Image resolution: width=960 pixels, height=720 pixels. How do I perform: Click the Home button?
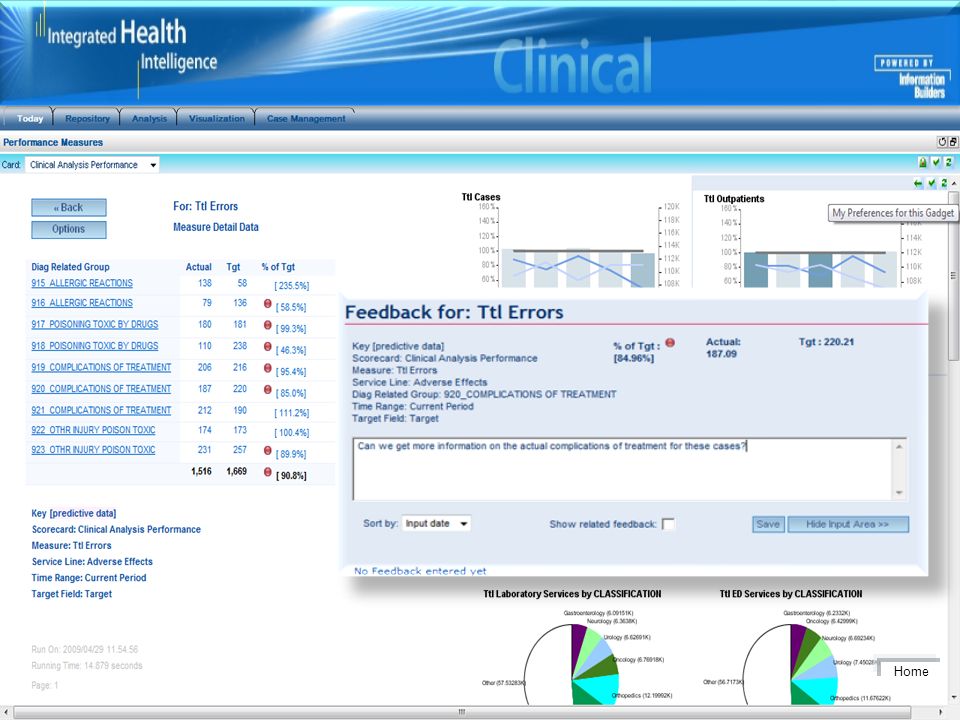(x=911, y=671)
